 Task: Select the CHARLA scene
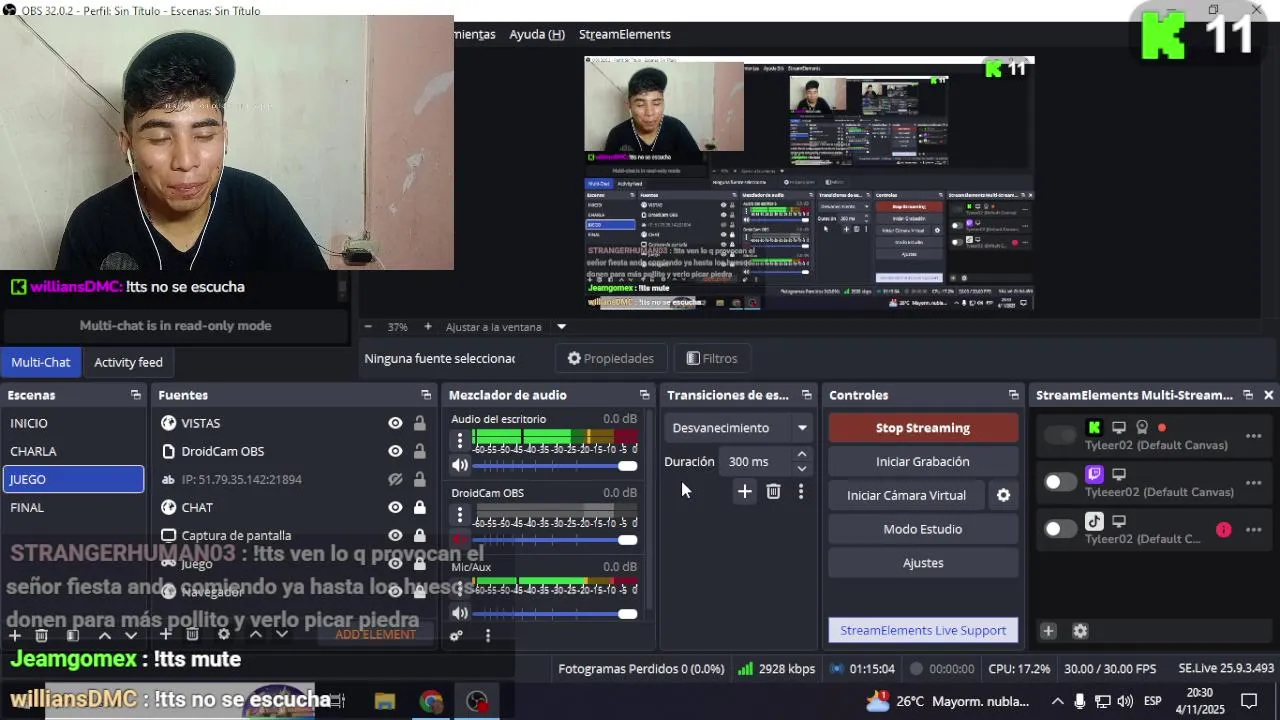click(x=72, y=451)
